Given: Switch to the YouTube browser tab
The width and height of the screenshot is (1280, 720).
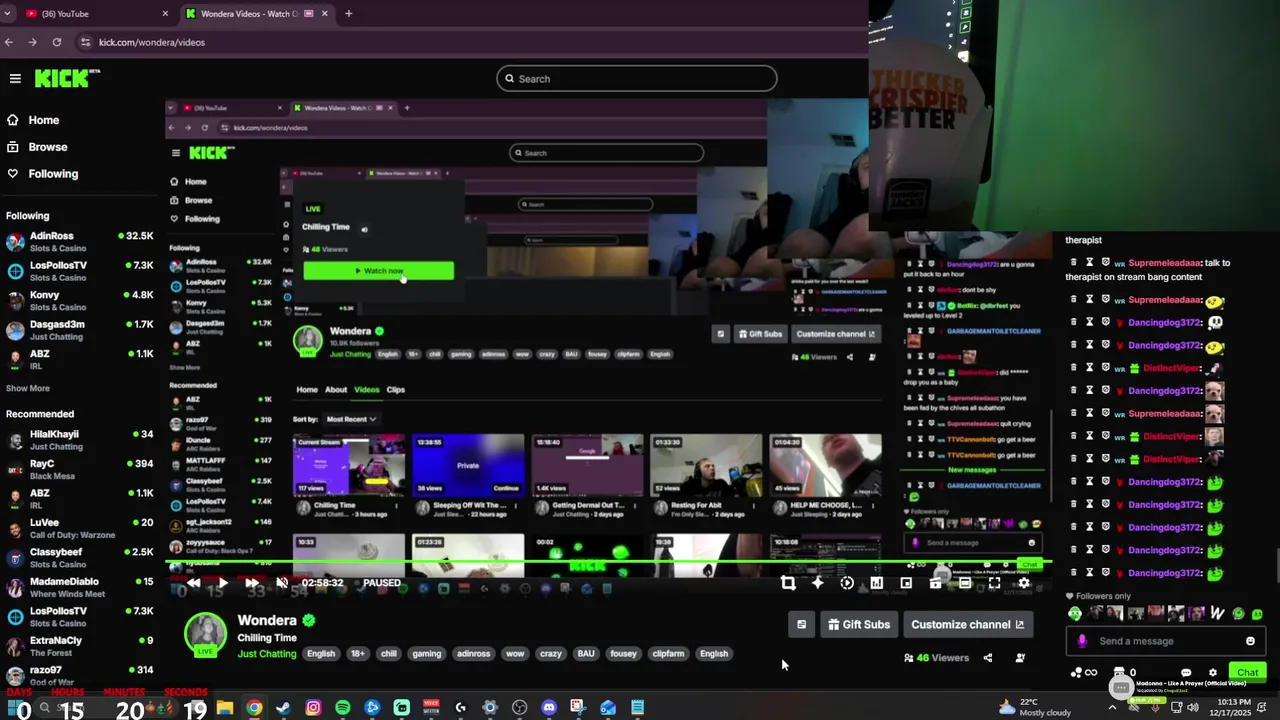Looking at the screenshot, I should click(x=95, y=14).
